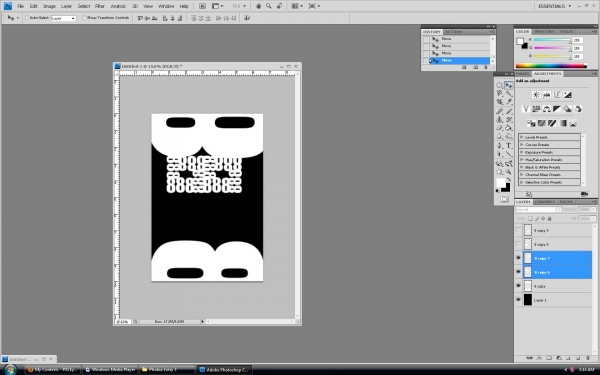Select the last Move history state

(461, 60)
